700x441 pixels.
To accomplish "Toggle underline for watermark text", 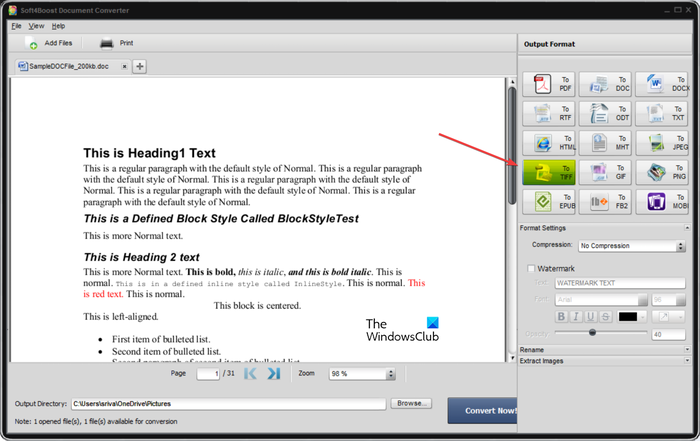I will [x=591, y=316].
